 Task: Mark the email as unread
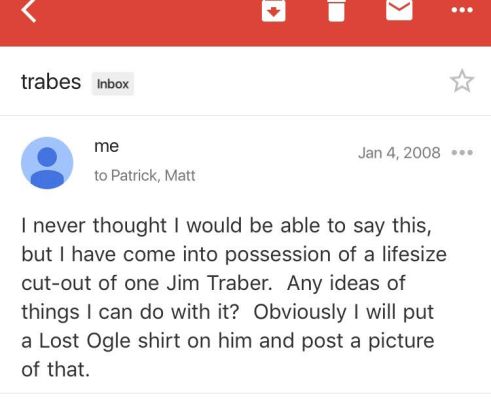[399, 10]
